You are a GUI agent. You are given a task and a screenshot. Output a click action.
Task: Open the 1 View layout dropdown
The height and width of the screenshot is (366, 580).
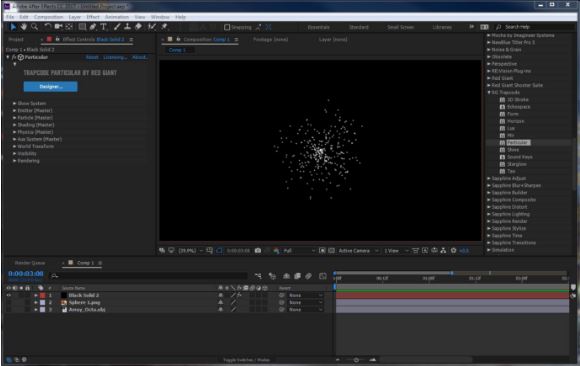point(396,251)
